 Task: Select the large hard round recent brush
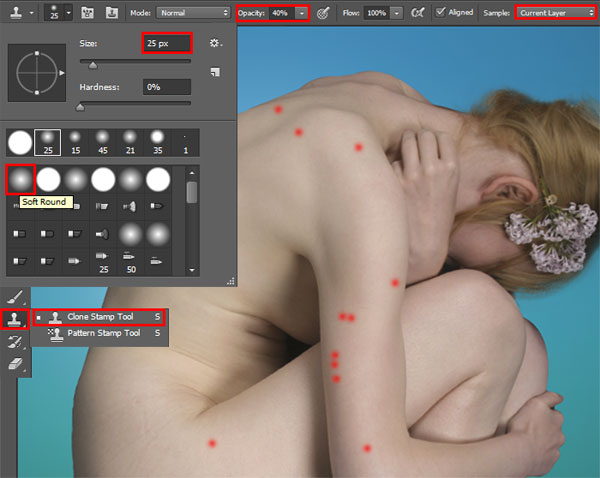click(x=20, y=142)
